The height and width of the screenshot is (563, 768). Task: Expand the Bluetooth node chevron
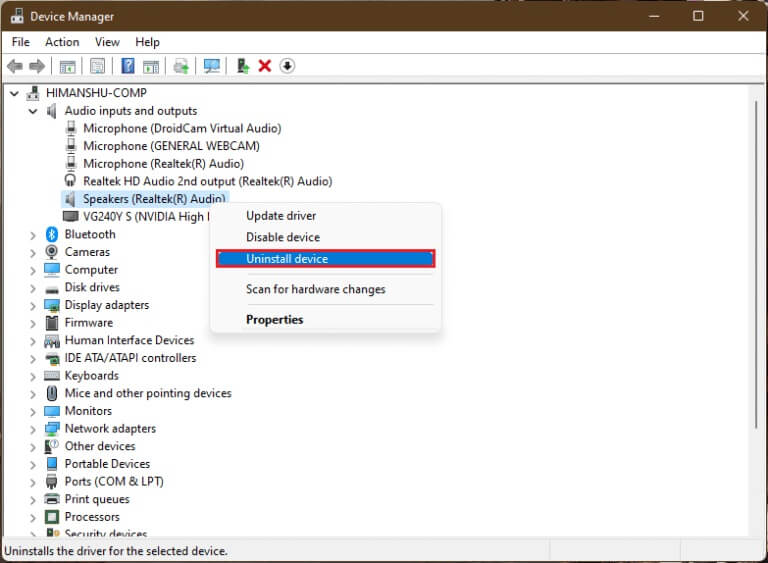[33, 236]
